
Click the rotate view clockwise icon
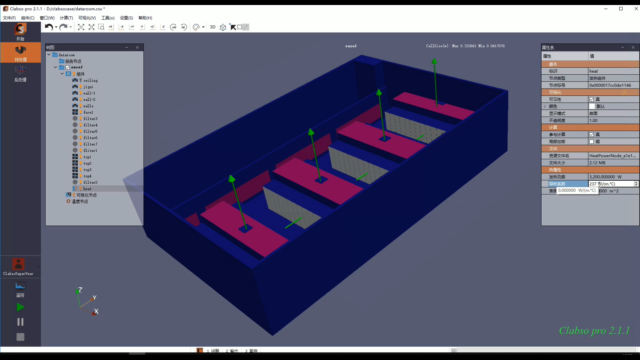point(173,27)
